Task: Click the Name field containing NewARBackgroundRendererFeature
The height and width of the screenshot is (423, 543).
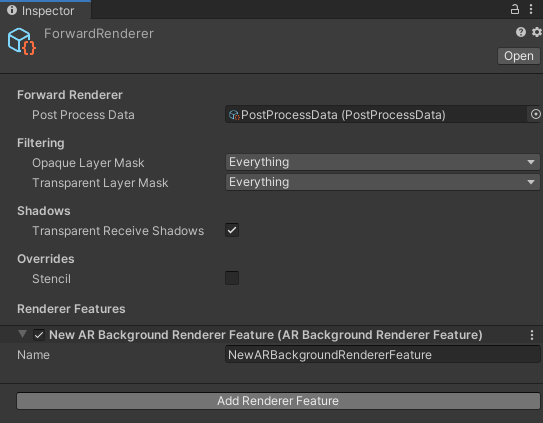Action: [x=382, y=354]
